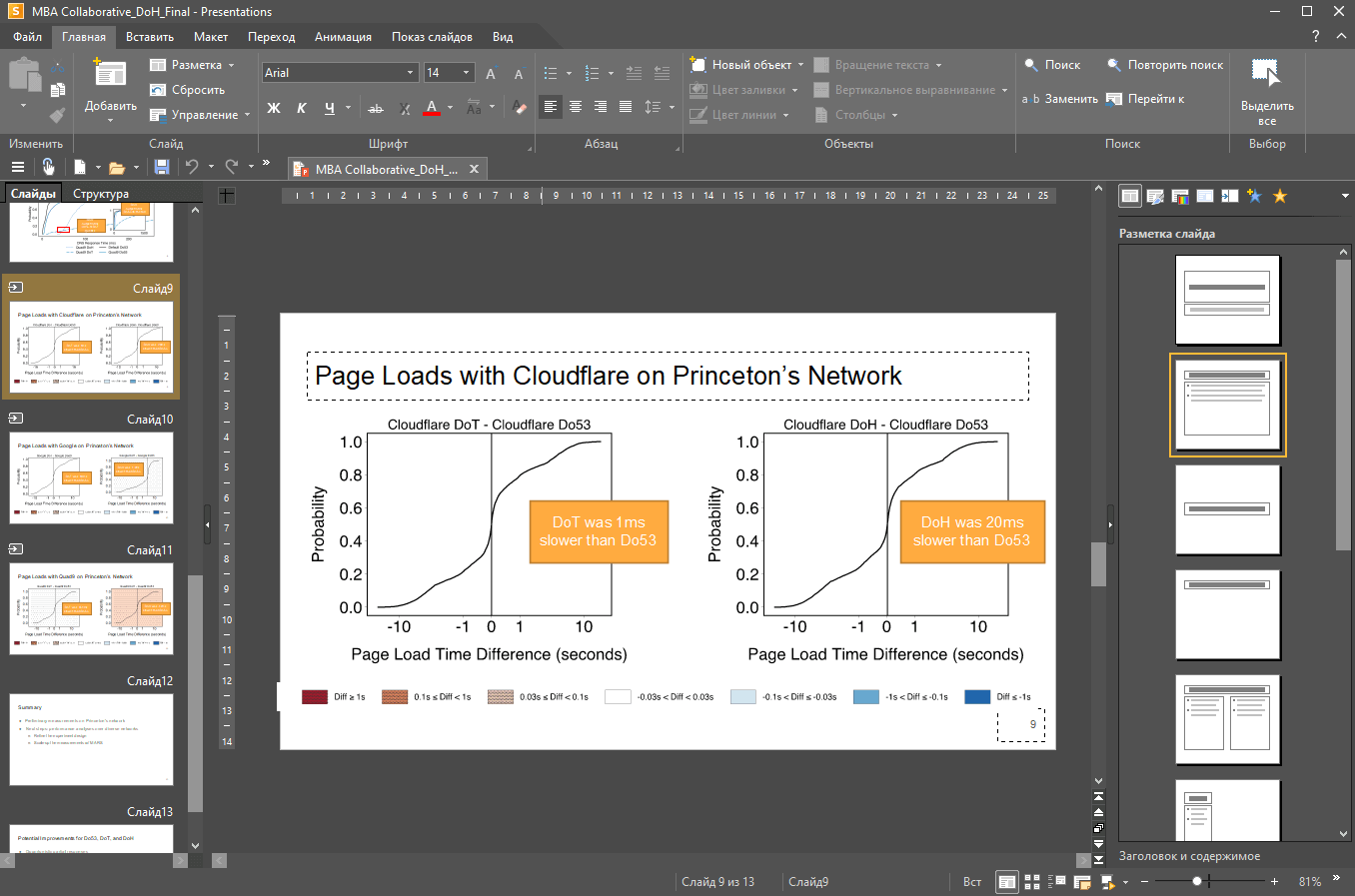Toggle bold formatting (Ж)
Viewport: 1355px width, 896px height.
point(274,108)
